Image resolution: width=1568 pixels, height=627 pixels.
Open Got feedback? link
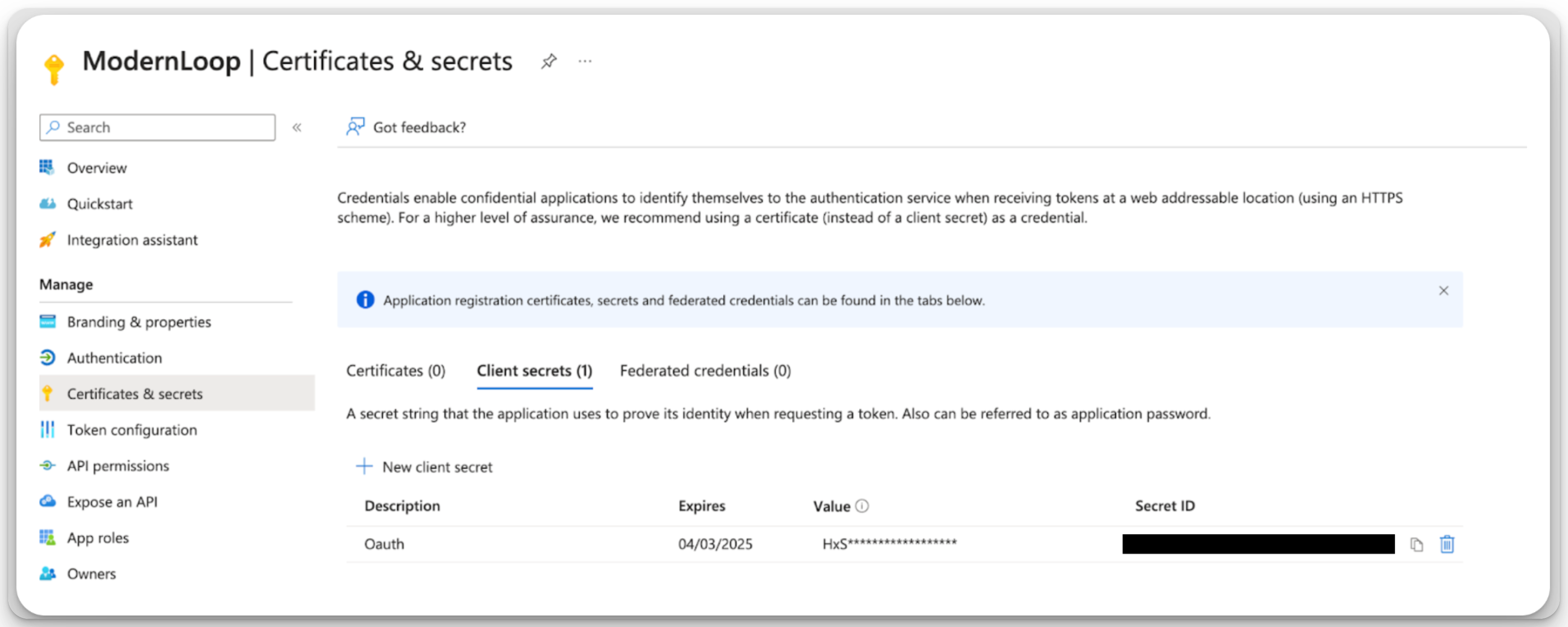pyautogui.click(x=419, y=127)
